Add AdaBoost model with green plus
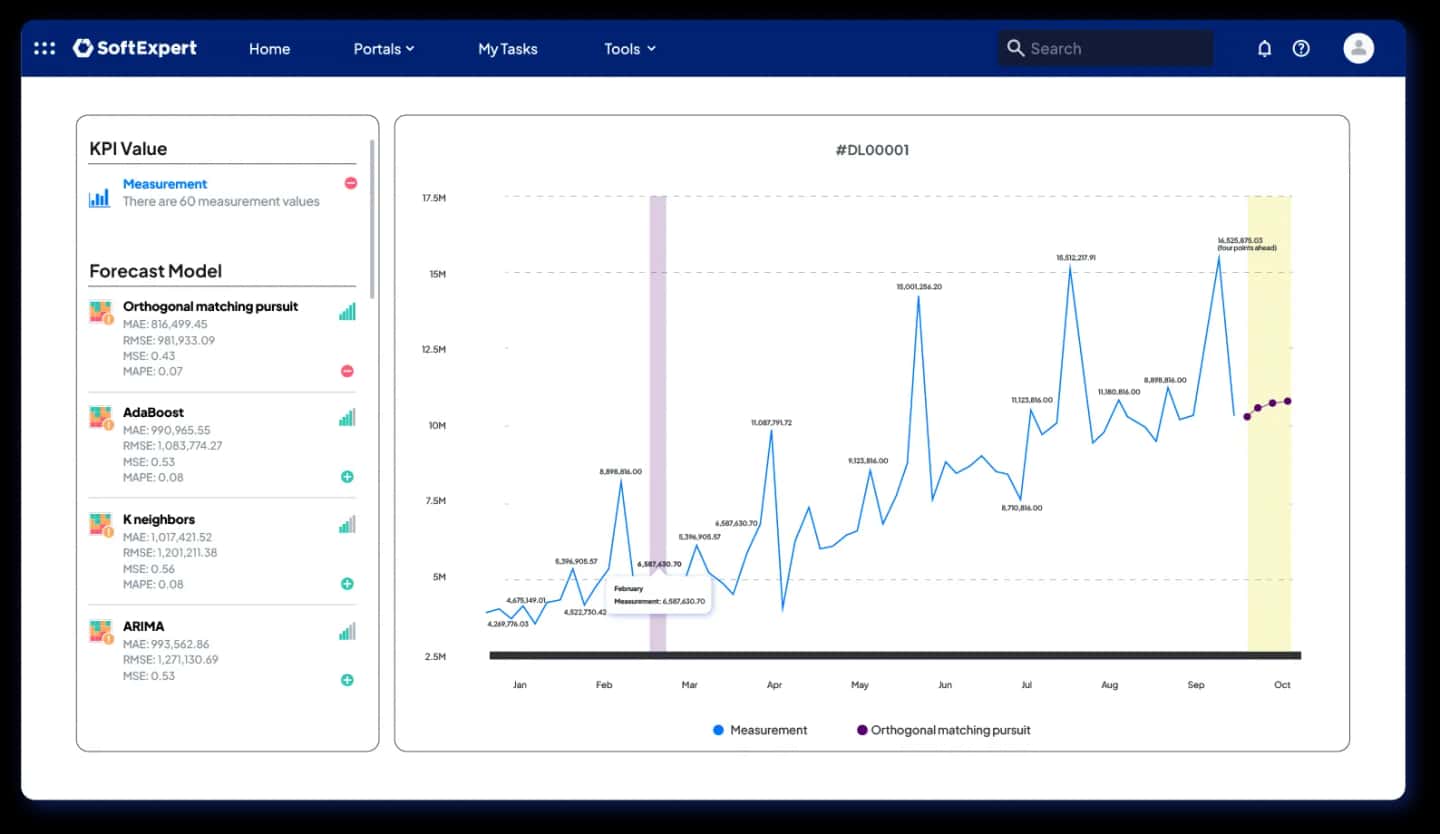The width and height of the screenshot is (1440, 834). (347, 477)
